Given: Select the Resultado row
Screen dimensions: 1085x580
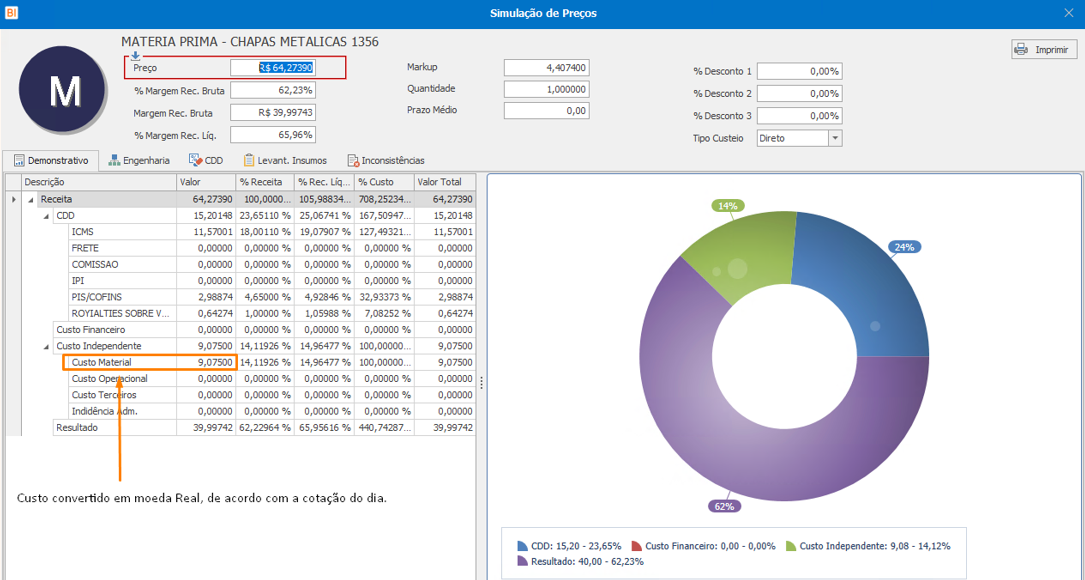Looking at the screenshot, I should pyautogui.click(x=264, y=428).
